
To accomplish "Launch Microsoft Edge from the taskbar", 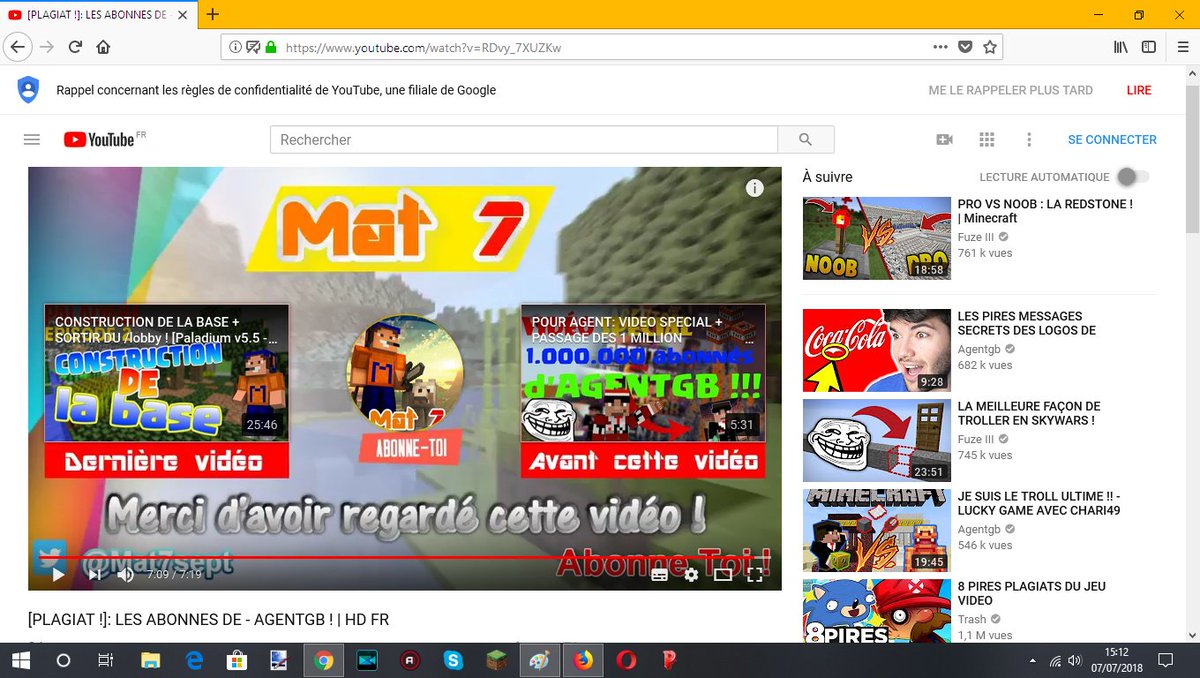I will [194, 661].
